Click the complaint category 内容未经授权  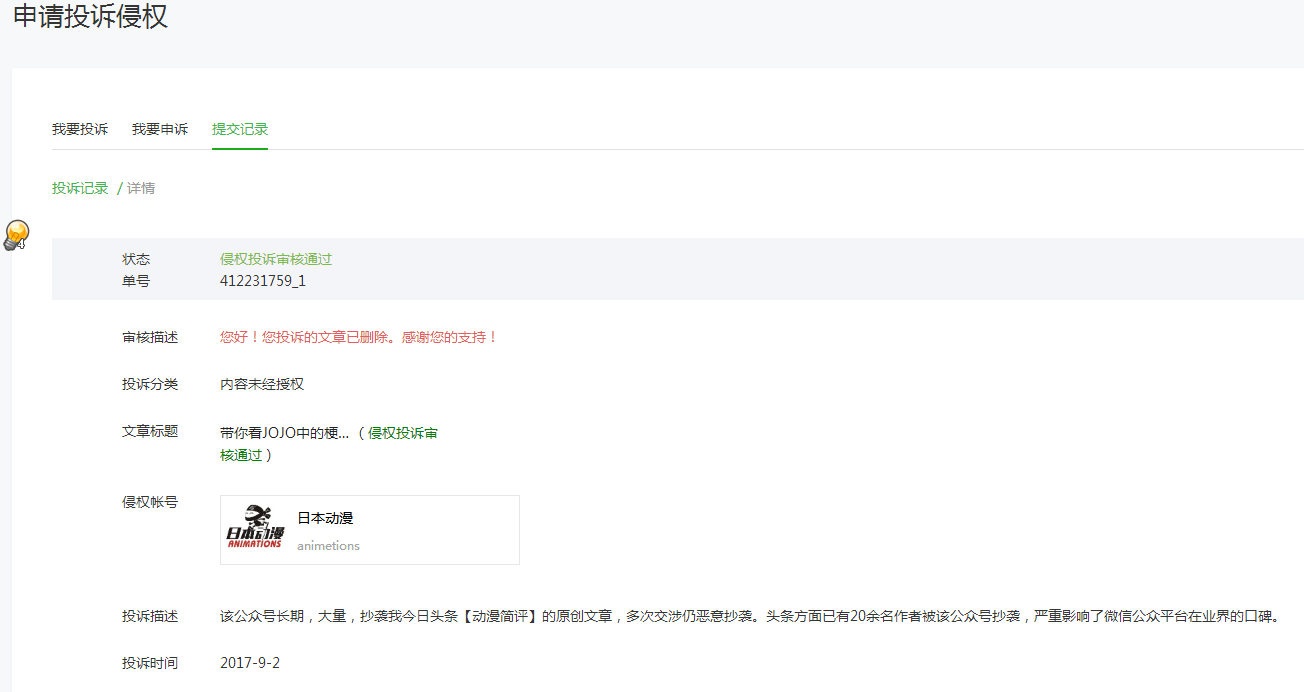262,384
